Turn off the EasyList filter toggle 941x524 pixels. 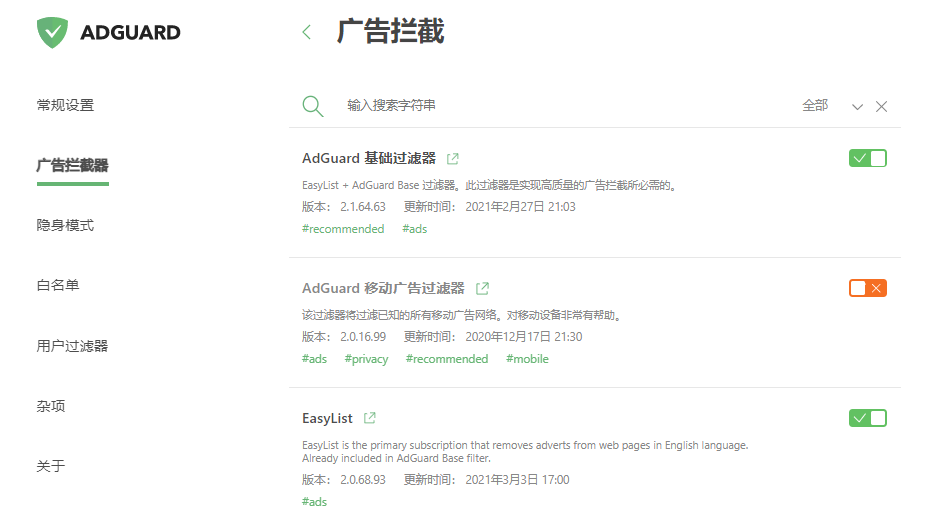click(867, 418)
